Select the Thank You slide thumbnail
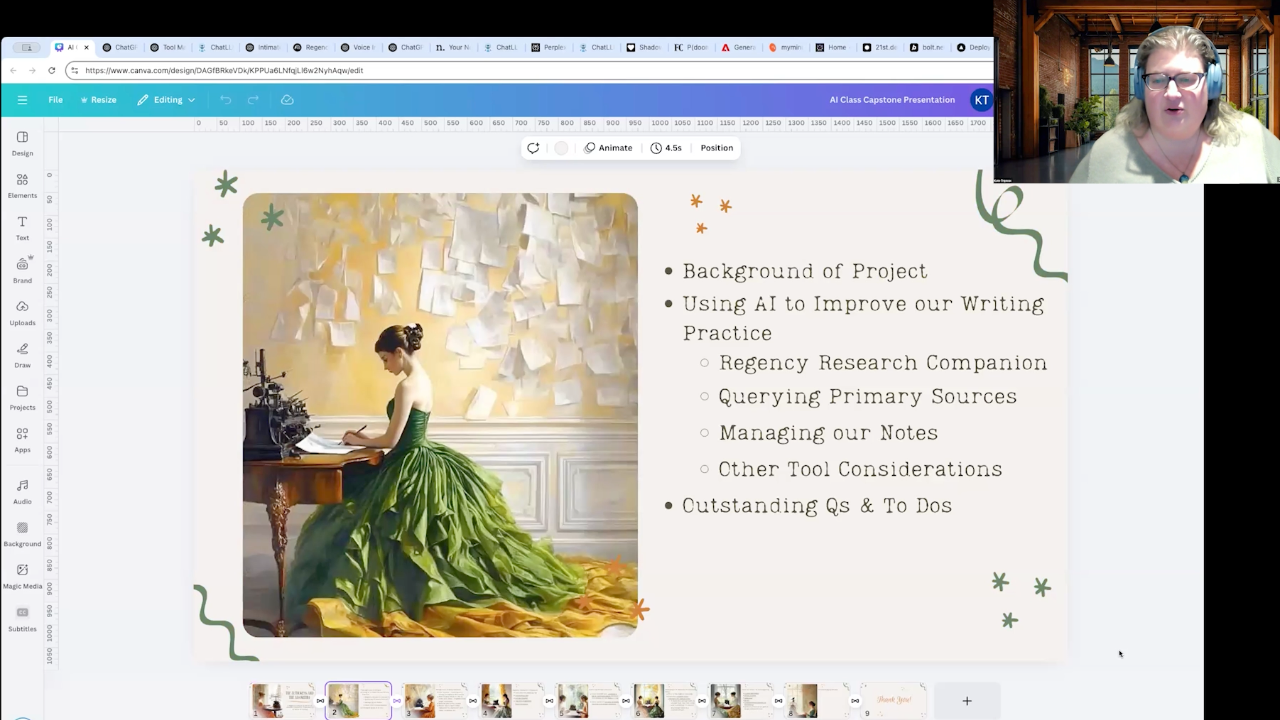 [894, 700]
